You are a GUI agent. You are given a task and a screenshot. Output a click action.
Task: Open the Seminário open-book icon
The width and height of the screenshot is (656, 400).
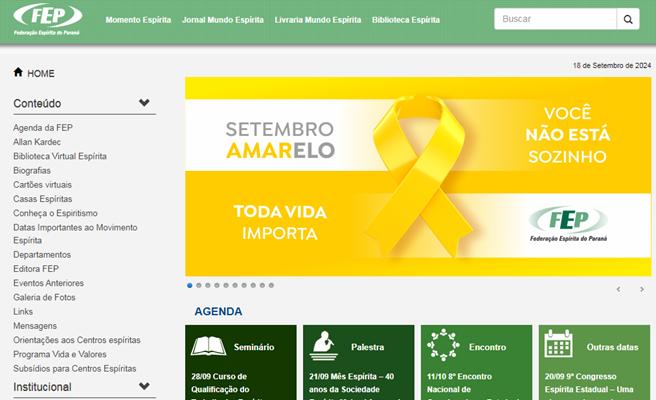[x=208, y=346]
